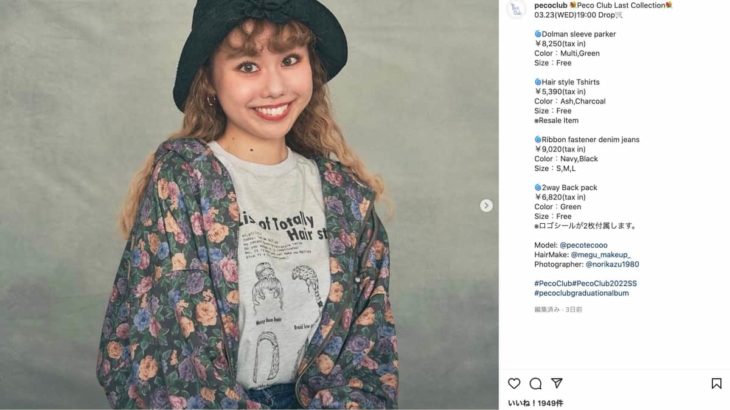
Task: Open the #pecoclubgraduationalbum hashtag
Action: point(581,293)
